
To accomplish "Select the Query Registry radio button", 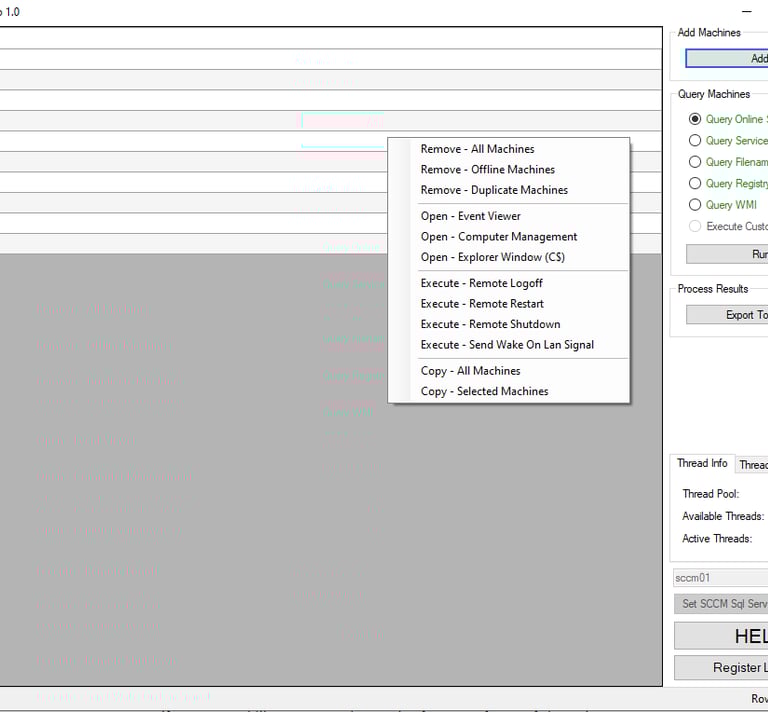I will click(x=695, y=183).
